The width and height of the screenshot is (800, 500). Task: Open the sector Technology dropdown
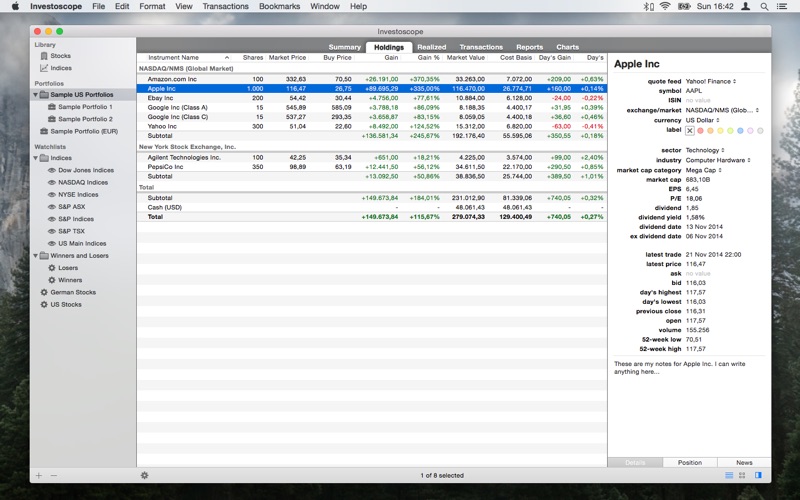point(705,150)
